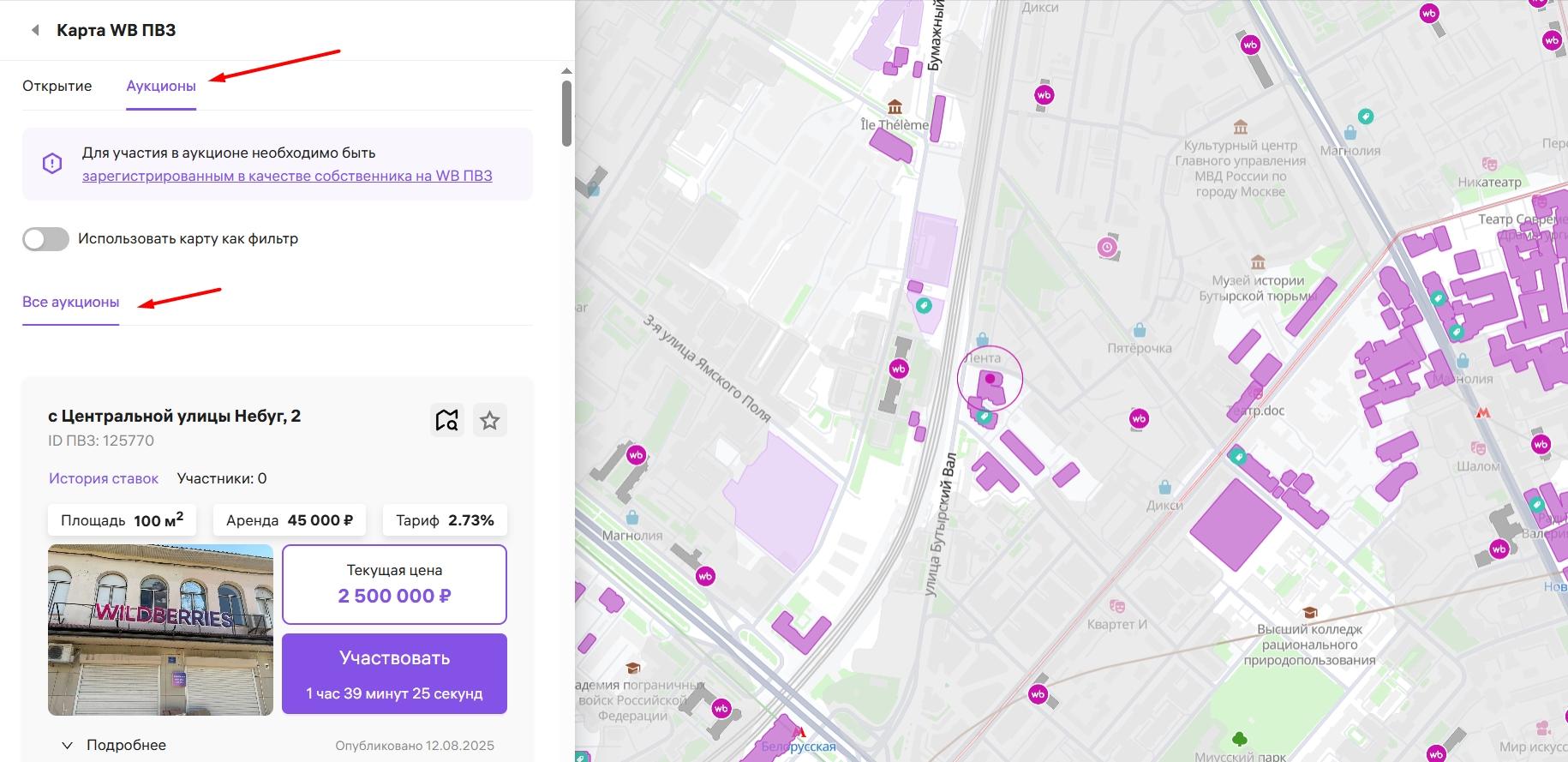Screen dimensions: 1568x762
Task: Click the Опубликовано 12.08.2025 text
Action: [x=415, y=746]
